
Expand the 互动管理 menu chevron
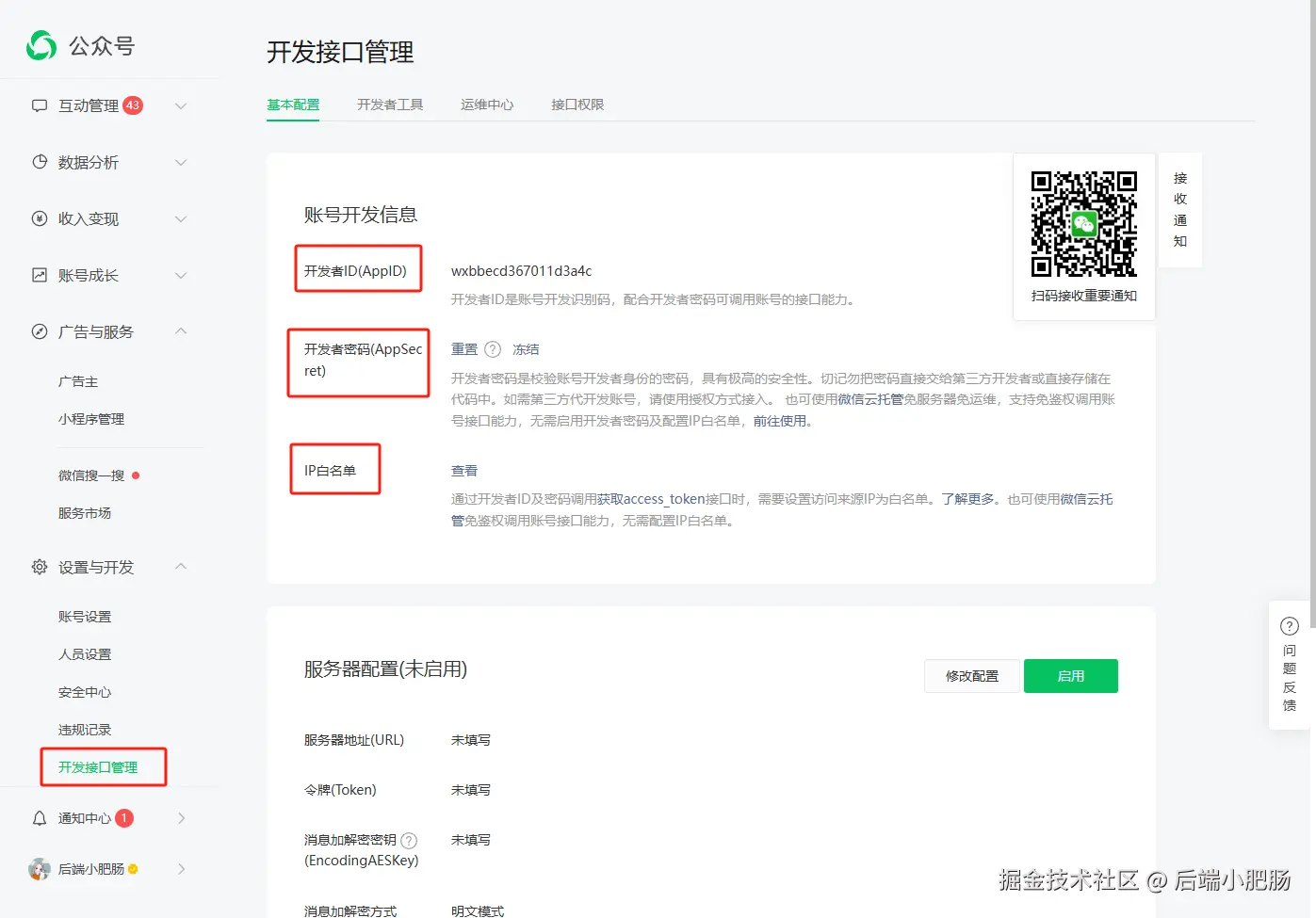(x=181, y=105)
